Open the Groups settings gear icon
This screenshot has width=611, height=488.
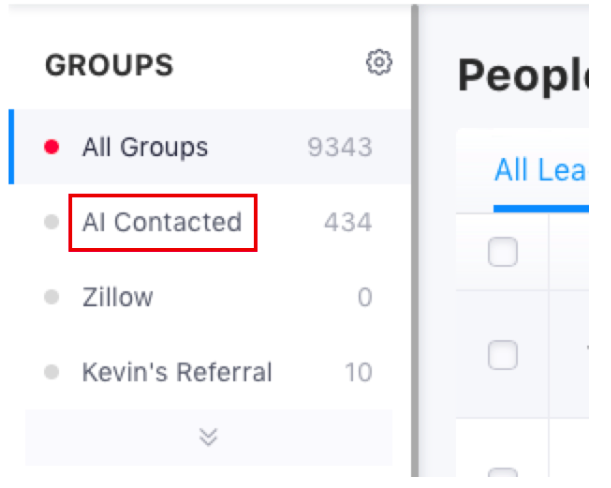[379, 62]
